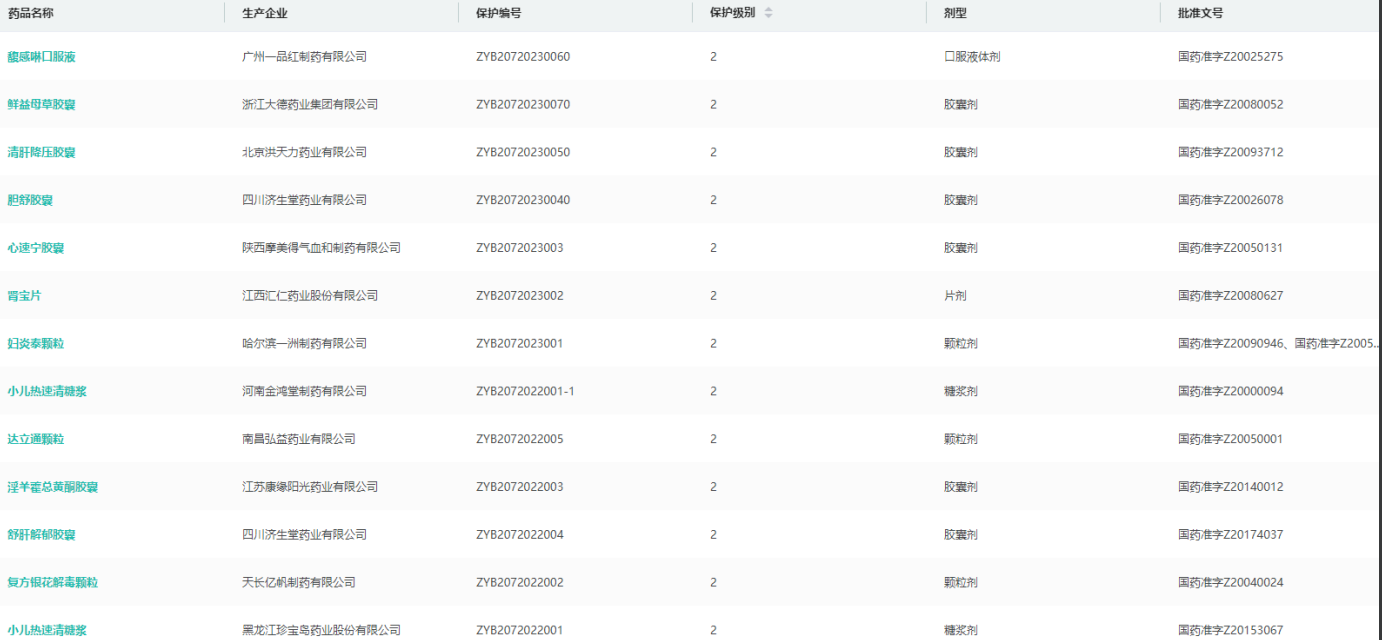Select approval number 国药准字Z20140012
Image resolution: width=1382 pixels, height=640 pixels.
point(1231,487)
